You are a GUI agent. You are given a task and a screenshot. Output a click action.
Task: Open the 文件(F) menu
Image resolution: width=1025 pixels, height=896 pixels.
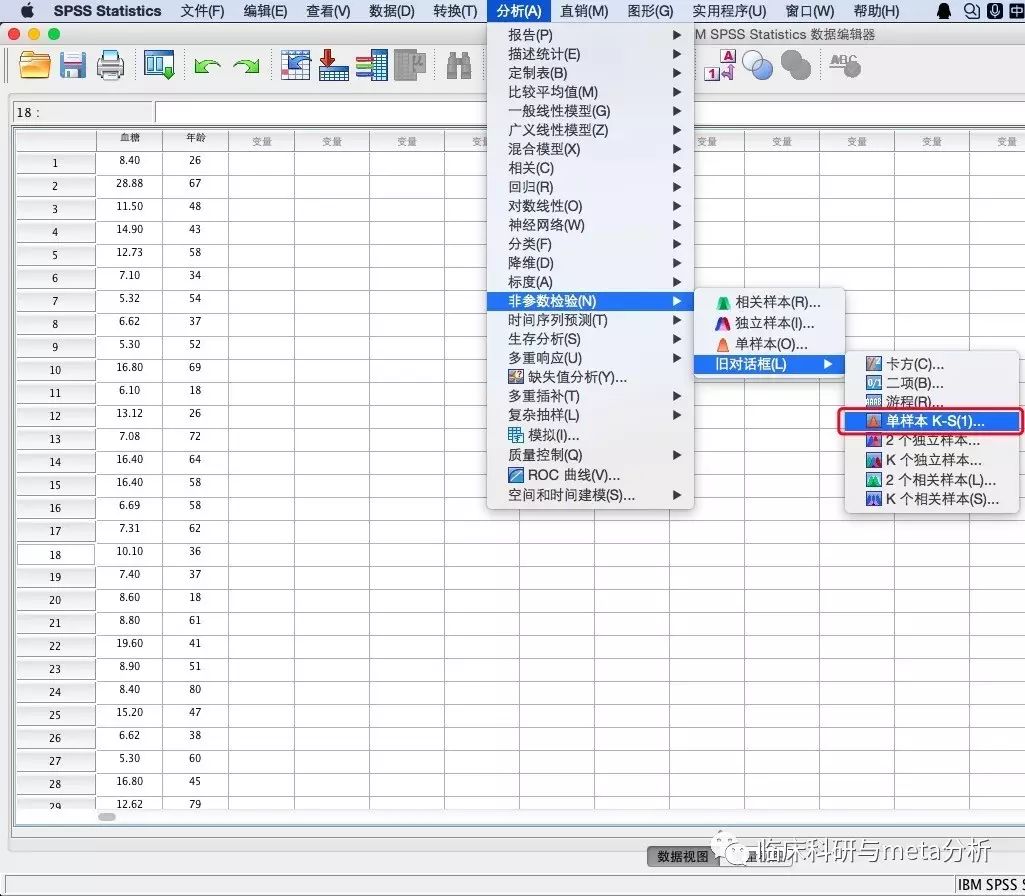pyautogui.click(x=202, y=11)
